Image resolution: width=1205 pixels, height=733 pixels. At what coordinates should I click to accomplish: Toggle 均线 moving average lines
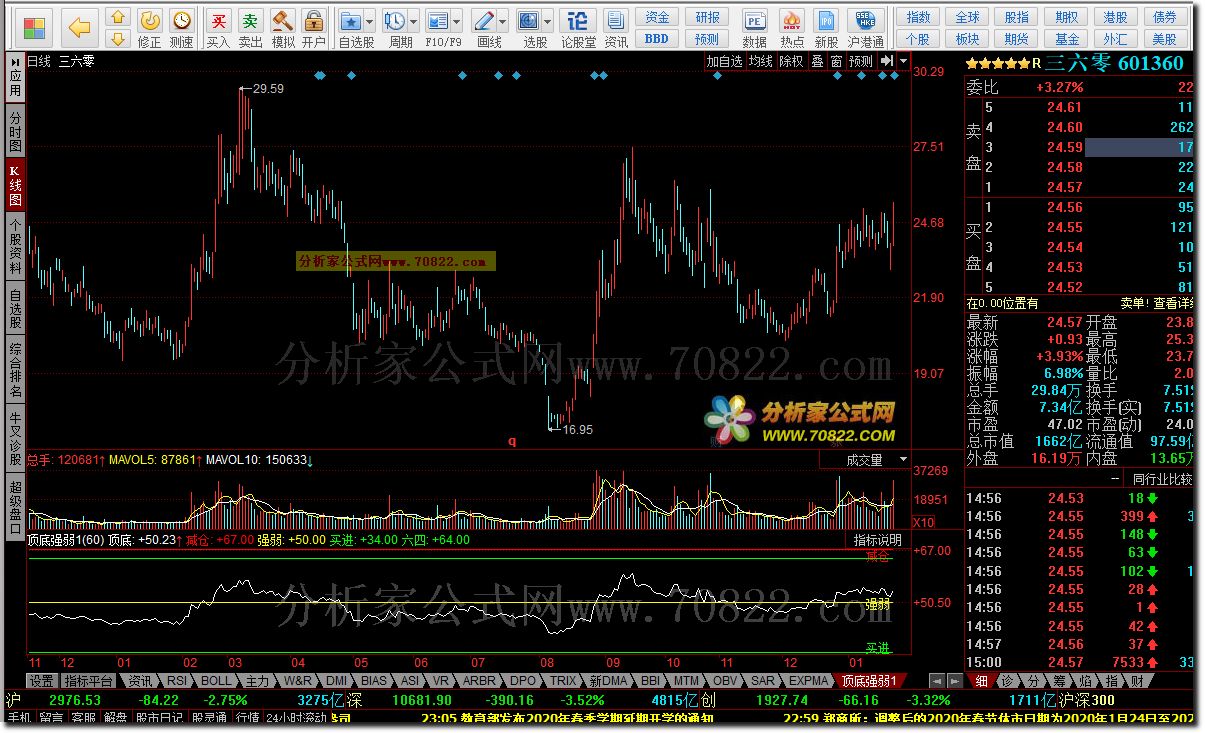click(762, 61)
